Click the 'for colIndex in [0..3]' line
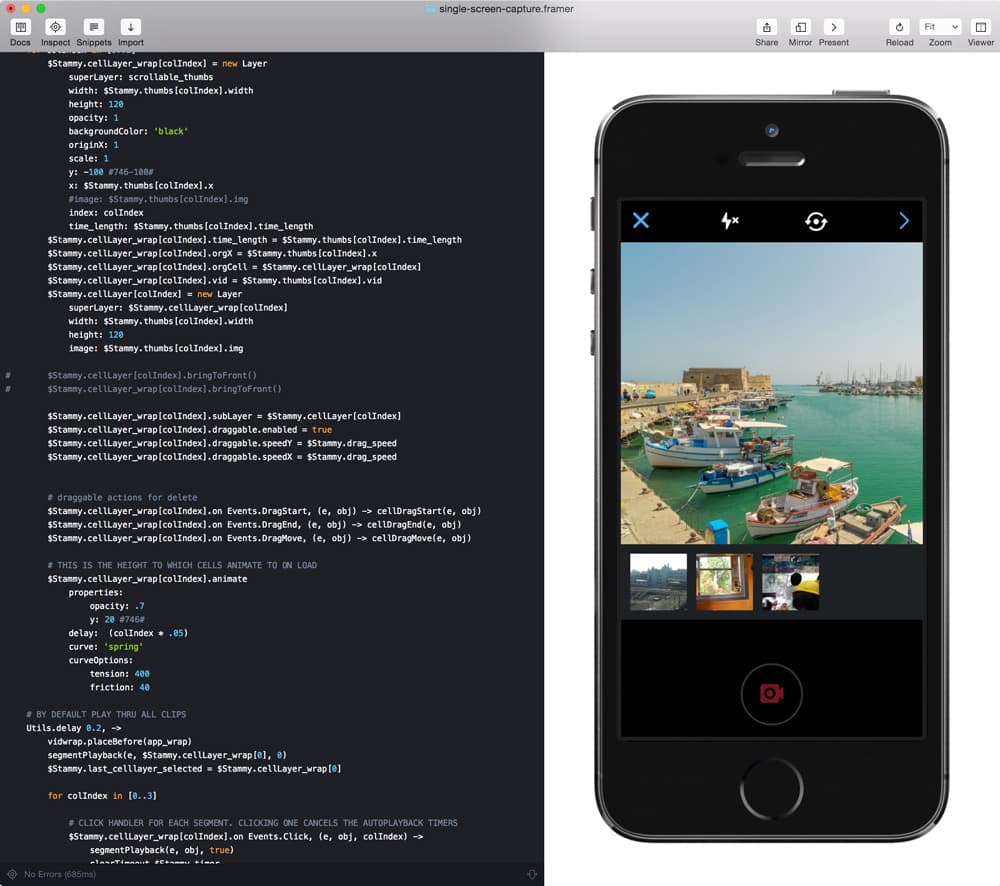This screenshot has width=1000, height=886. [x=102, y=796]
